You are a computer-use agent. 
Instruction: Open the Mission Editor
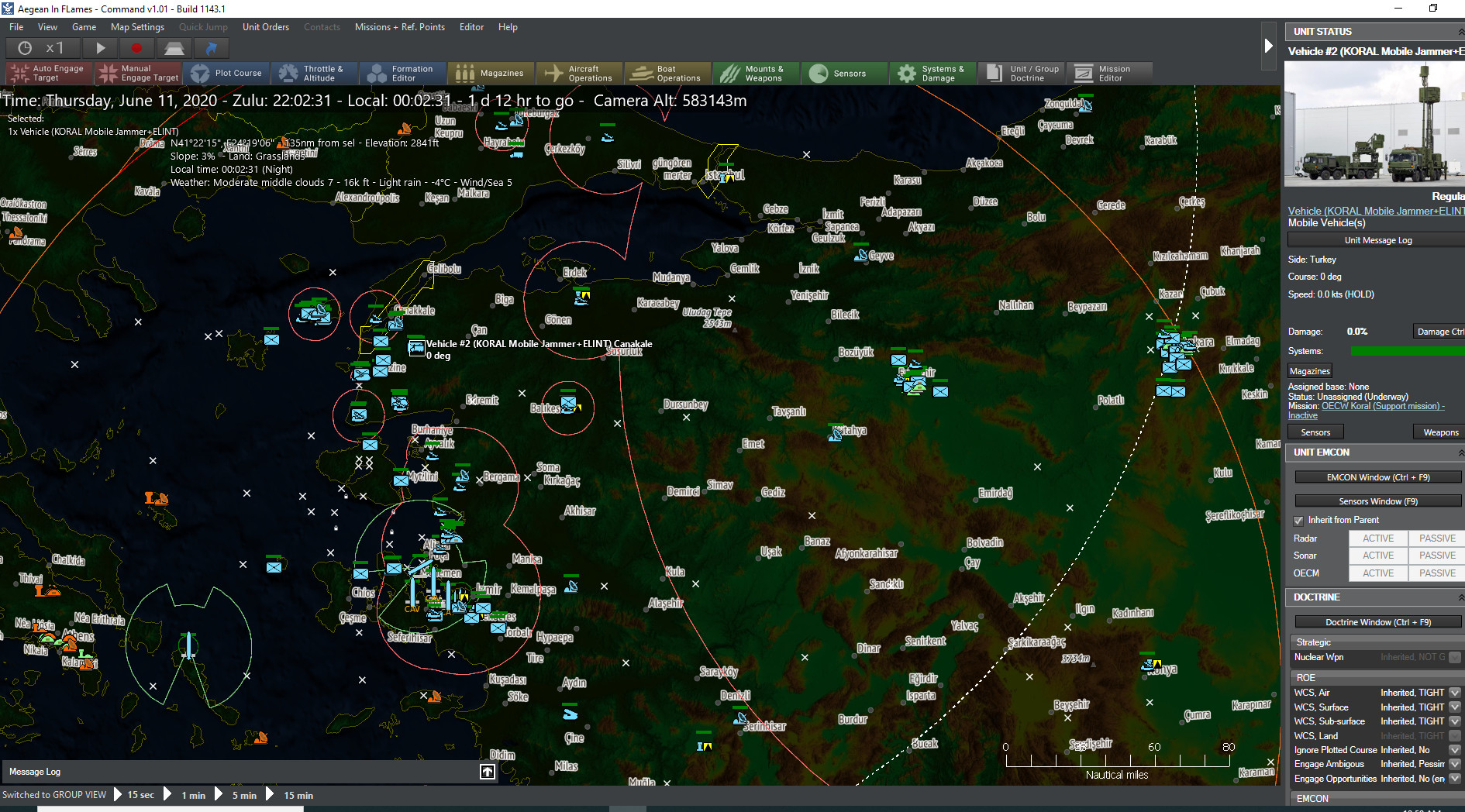pos(1109,73)
